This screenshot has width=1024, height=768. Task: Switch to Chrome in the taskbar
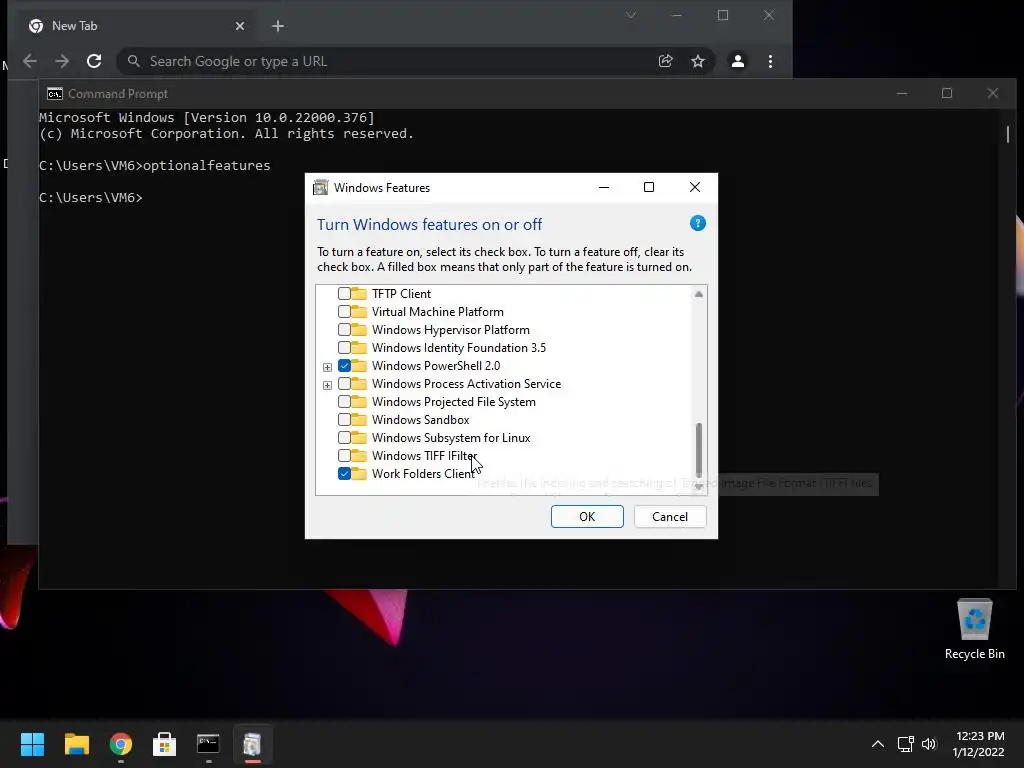click(x=121, y=744)
